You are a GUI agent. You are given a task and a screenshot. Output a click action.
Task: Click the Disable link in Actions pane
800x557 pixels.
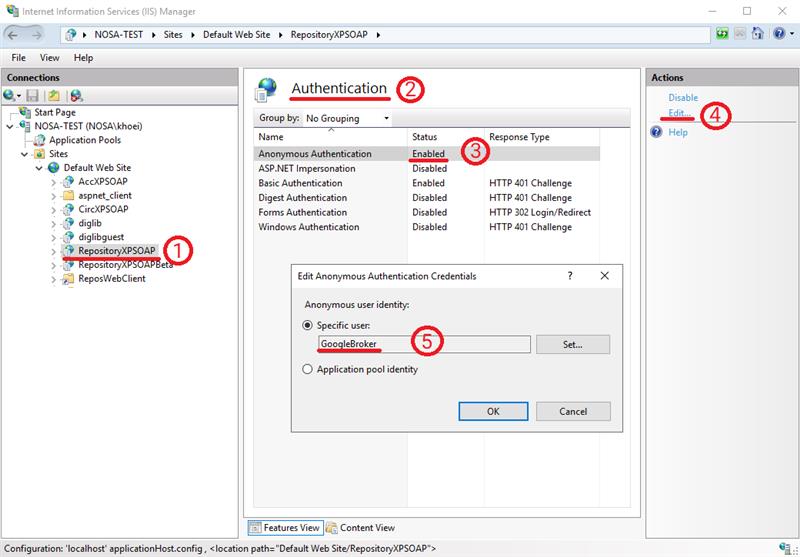tap(683, 97)
